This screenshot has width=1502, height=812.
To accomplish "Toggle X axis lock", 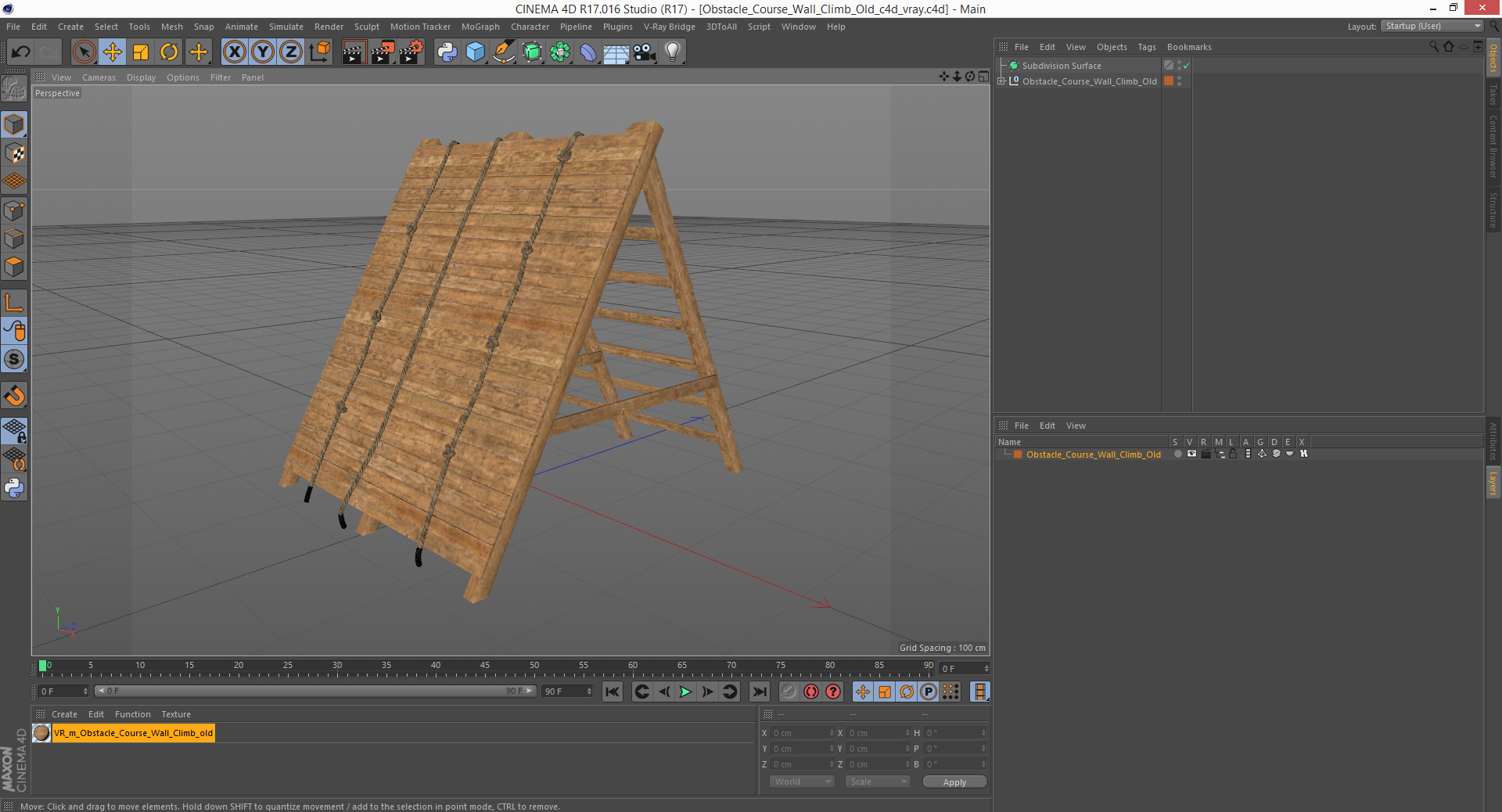I will point(234,52).
